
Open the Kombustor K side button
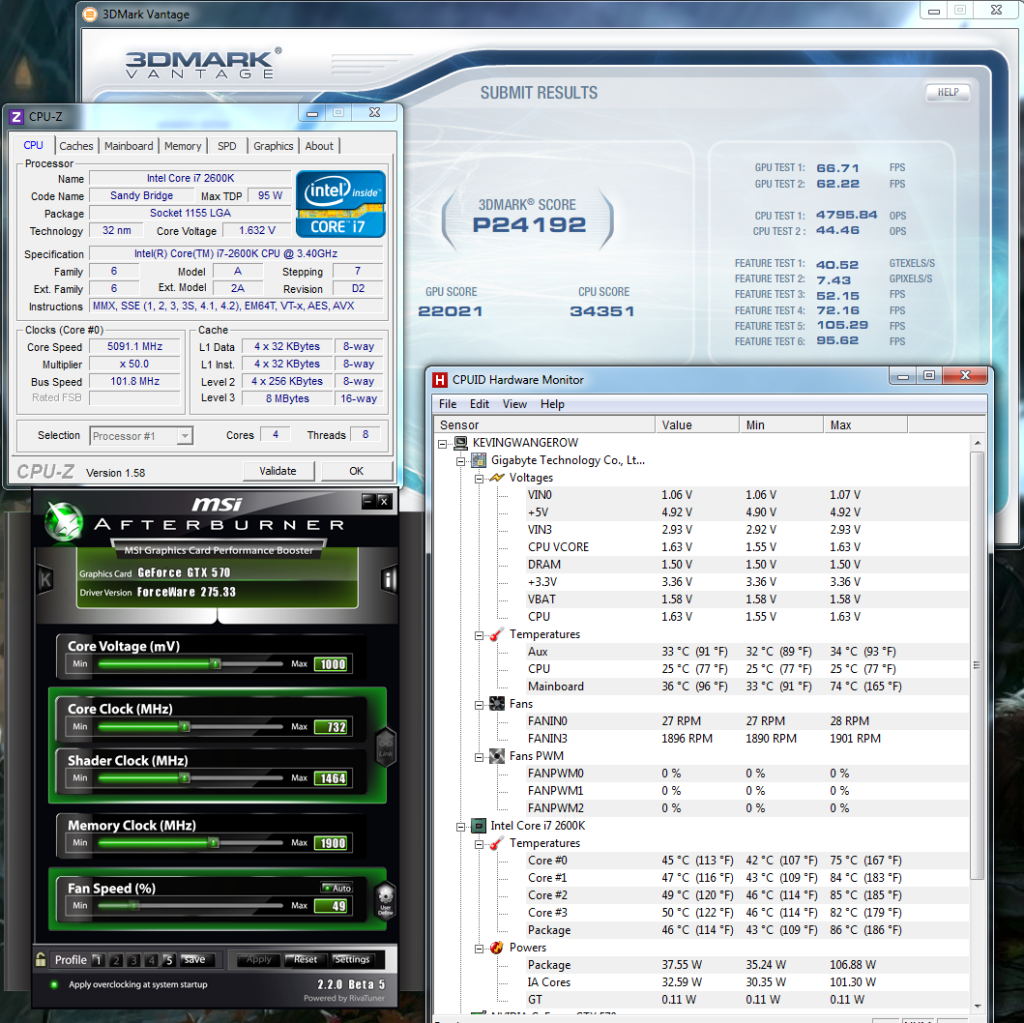tap(46, 579)
